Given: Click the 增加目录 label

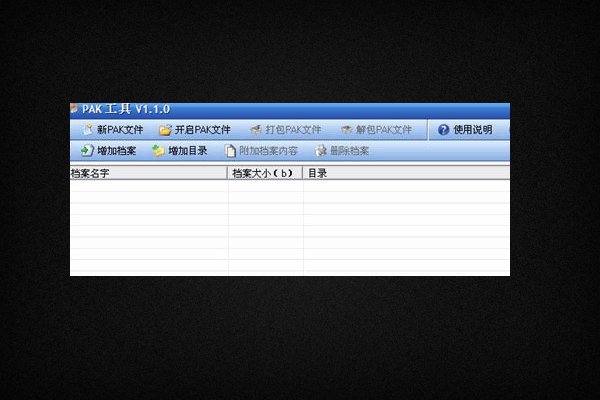Looking at the screenshot, I should (188, 151).
